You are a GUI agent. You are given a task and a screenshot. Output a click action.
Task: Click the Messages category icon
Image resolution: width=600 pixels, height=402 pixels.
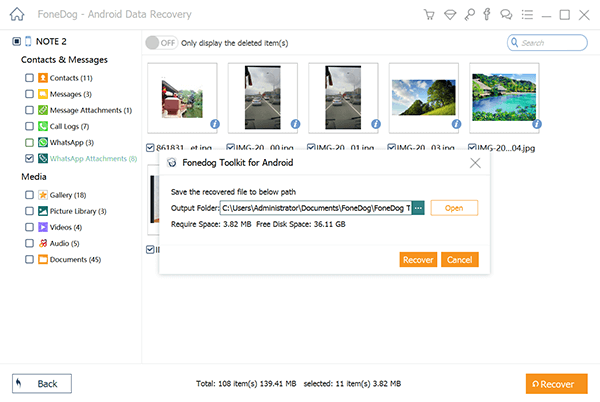43,94
